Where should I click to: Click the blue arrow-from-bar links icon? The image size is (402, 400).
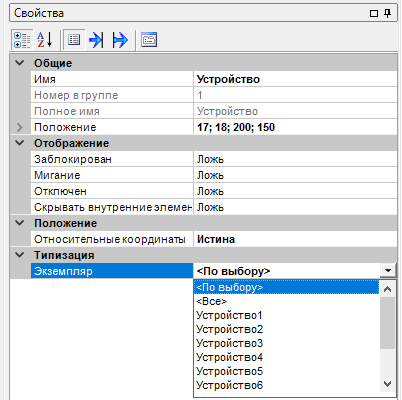click(120, 40)
